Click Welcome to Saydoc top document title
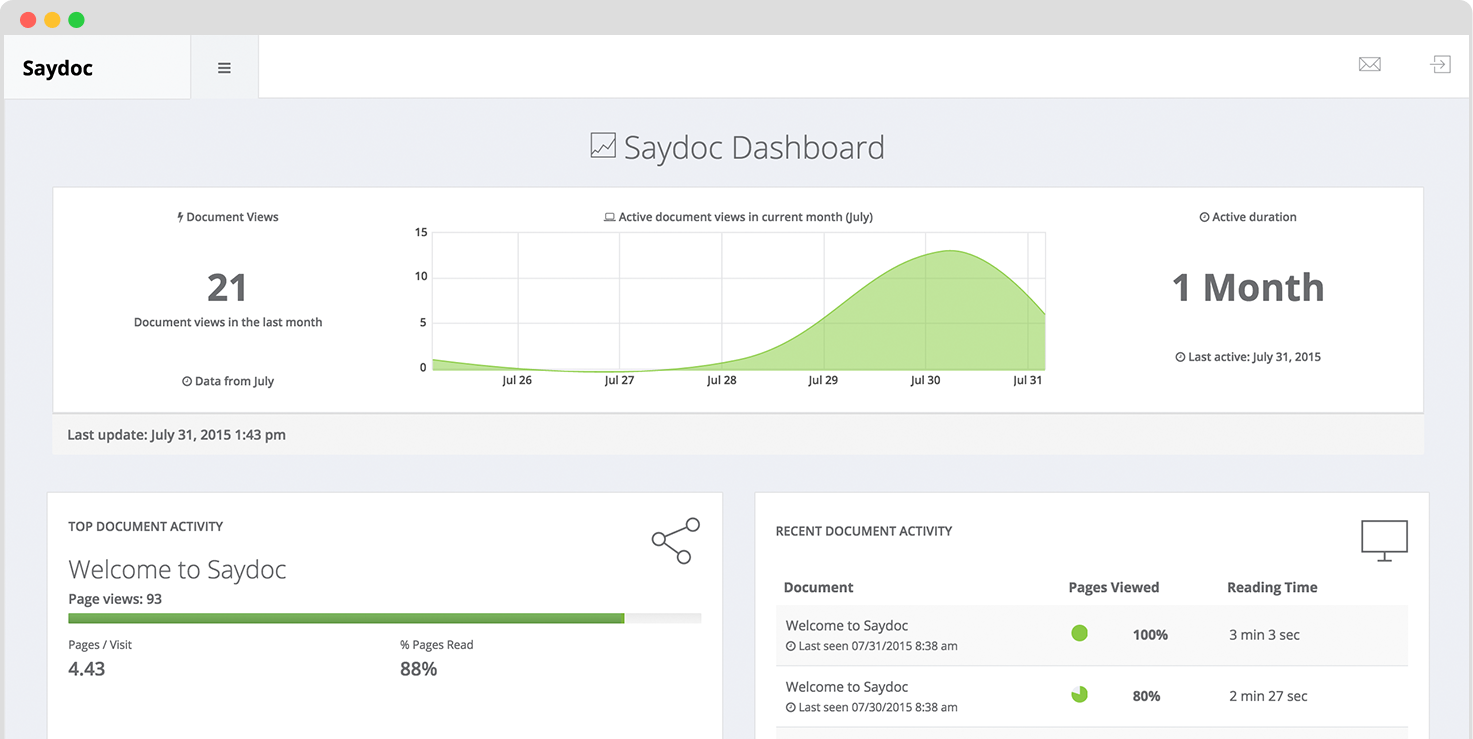1473x739 pixels. [x=177, y=569]
